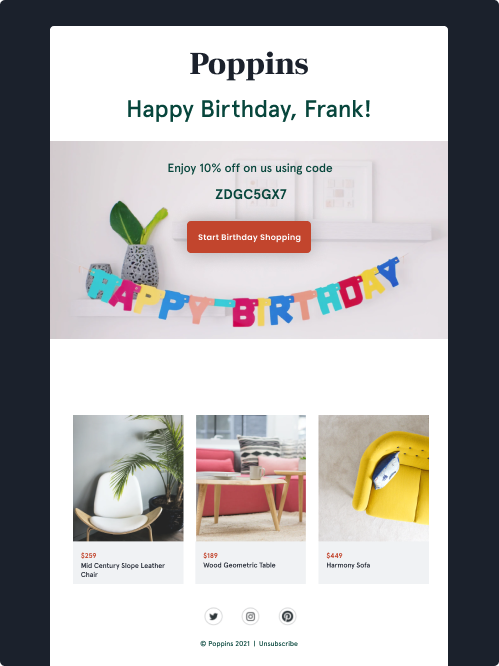Click the Start Birthday Shopping button
499x666 pixels.
pyautogui.click(x=249, y=237)
